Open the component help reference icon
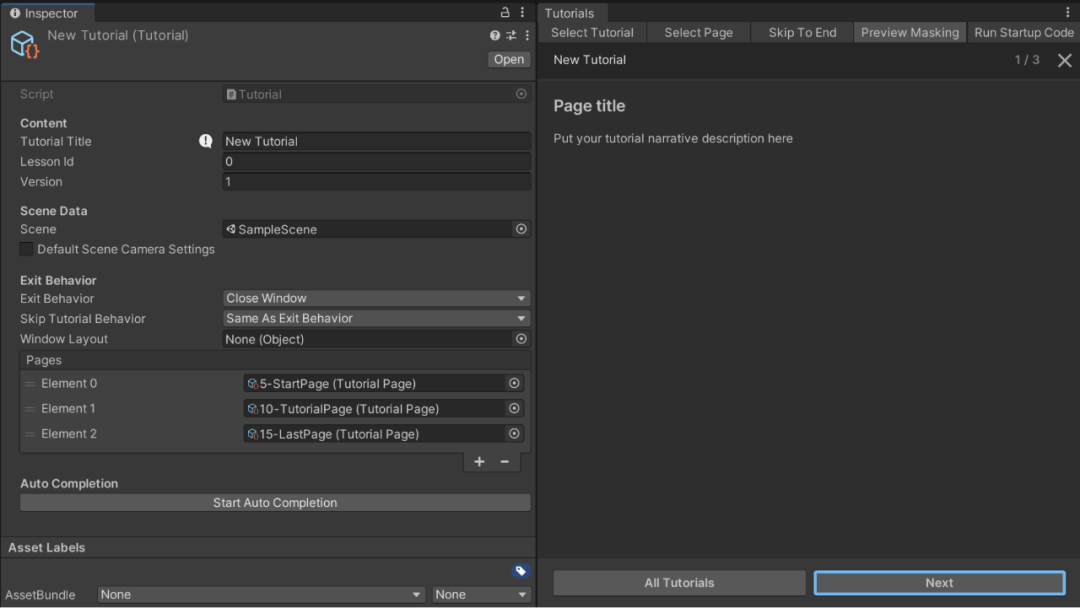This screenshot has height=608, width=1080. click(x=495, y=35)
